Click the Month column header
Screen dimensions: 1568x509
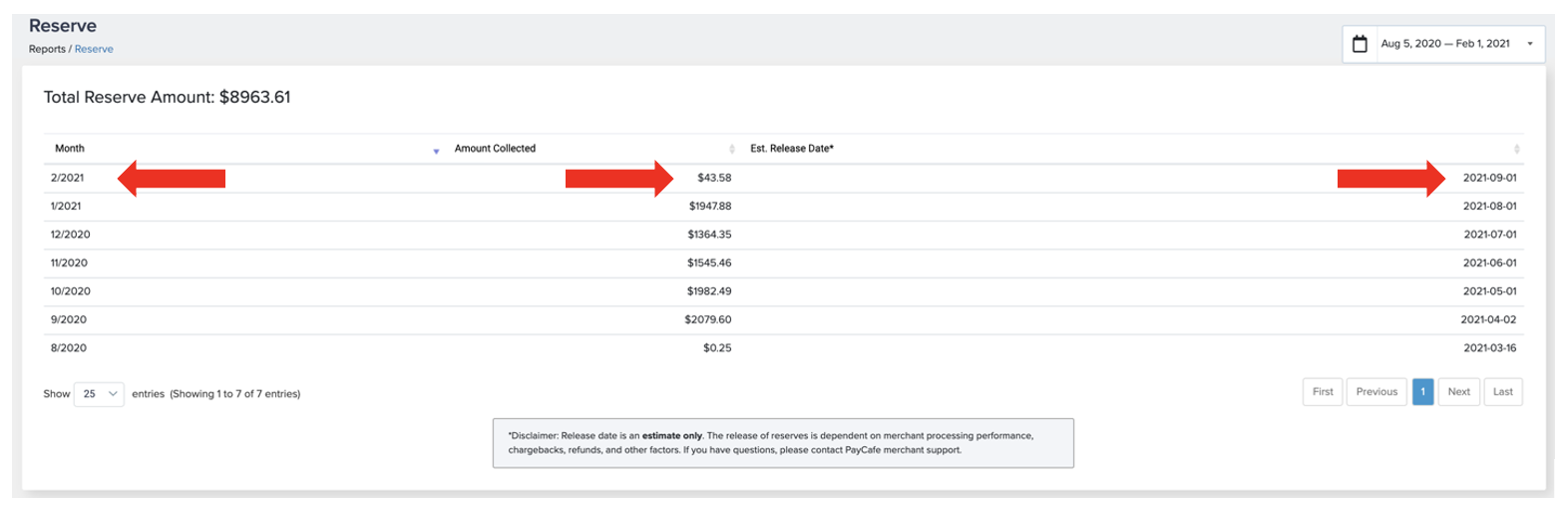click(70, 149)
